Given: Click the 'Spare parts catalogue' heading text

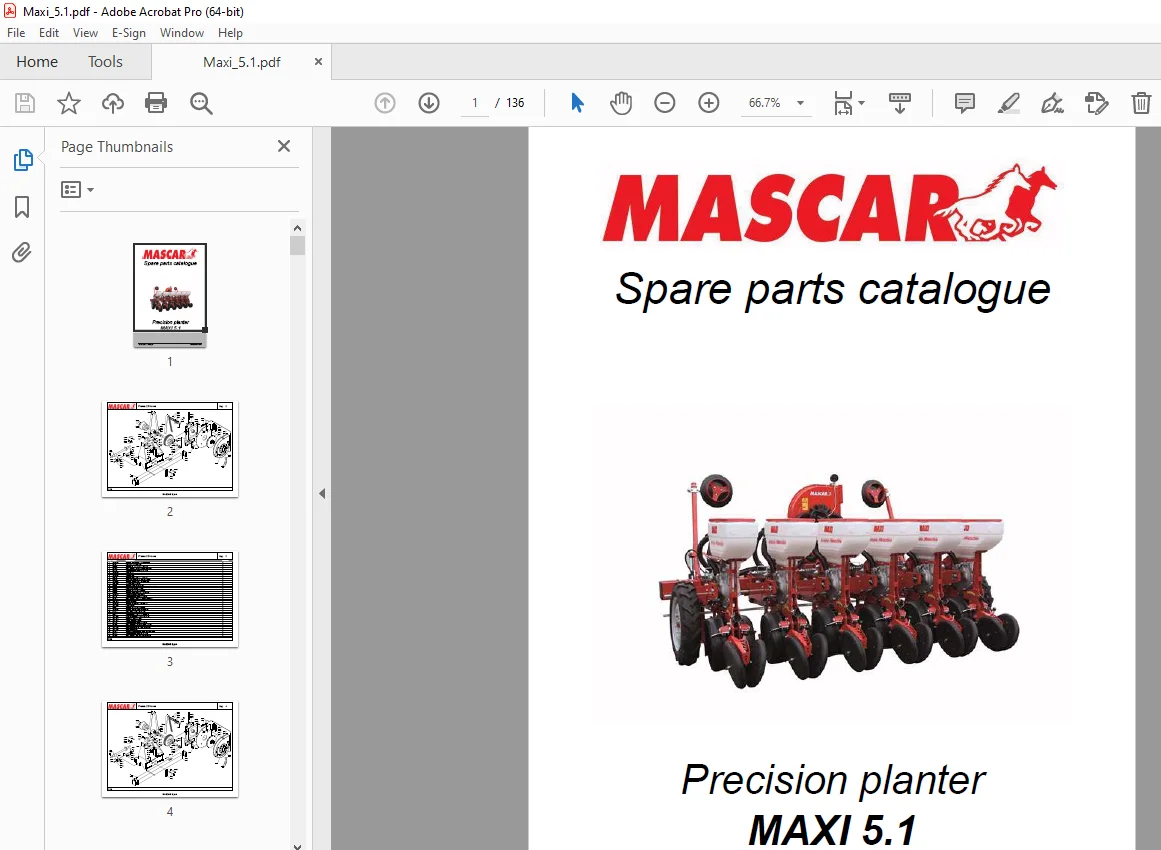Looking at the screenshot, I should tap(832, 289).
